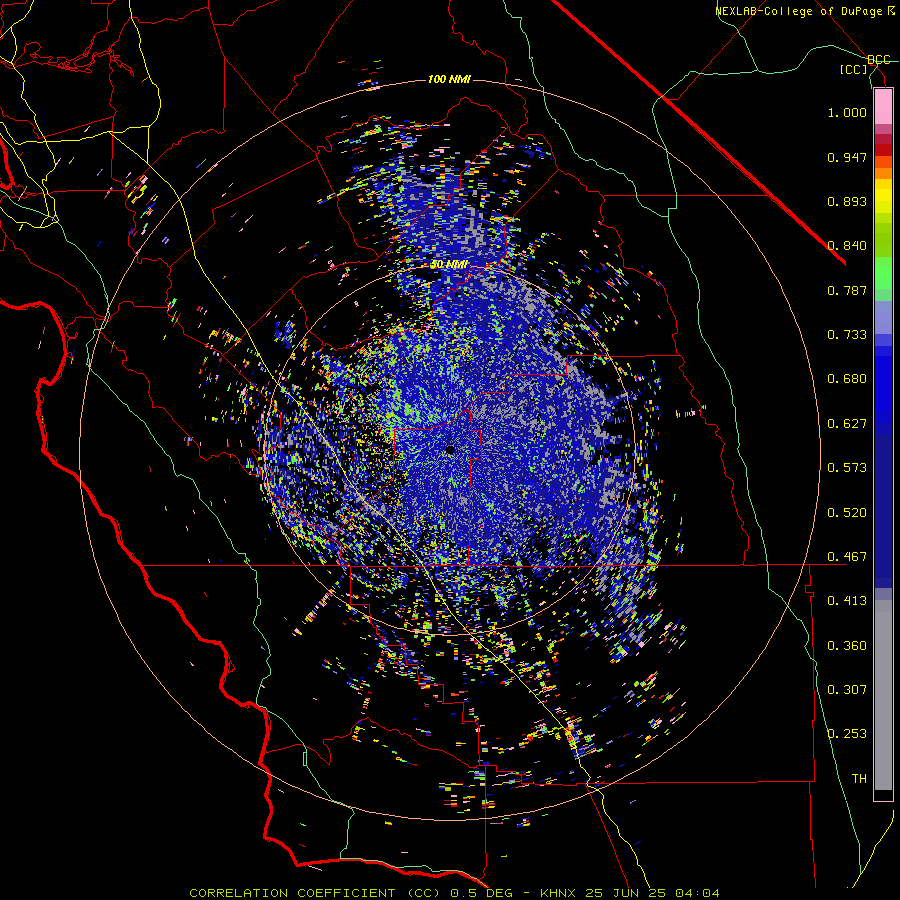900x900 pixels.
Task: Click the bright green segment of the color scale
Action: [883, 272]
